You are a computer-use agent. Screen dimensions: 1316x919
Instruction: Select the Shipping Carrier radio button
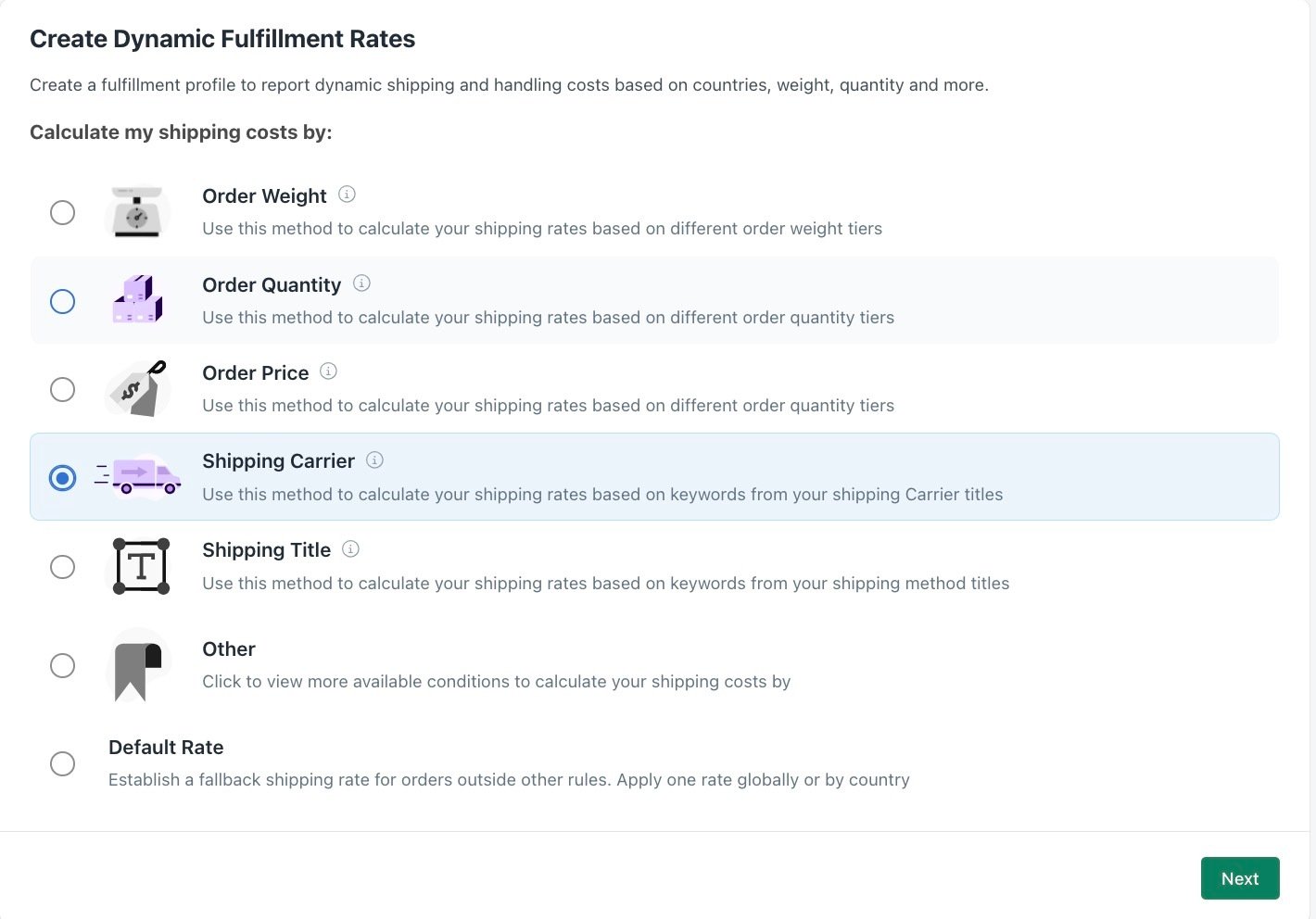coord(62,478)
